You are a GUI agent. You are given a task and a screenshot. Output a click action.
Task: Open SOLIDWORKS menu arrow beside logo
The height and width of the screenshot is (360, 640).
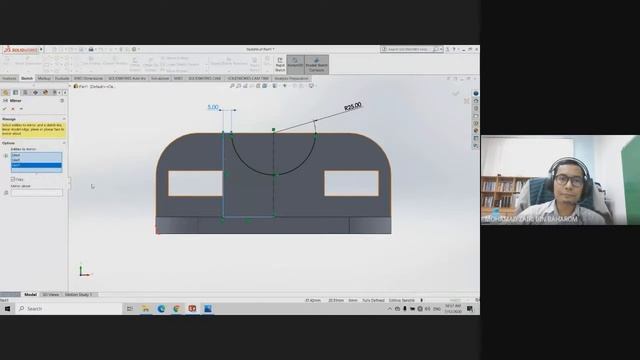coord(41,49)
